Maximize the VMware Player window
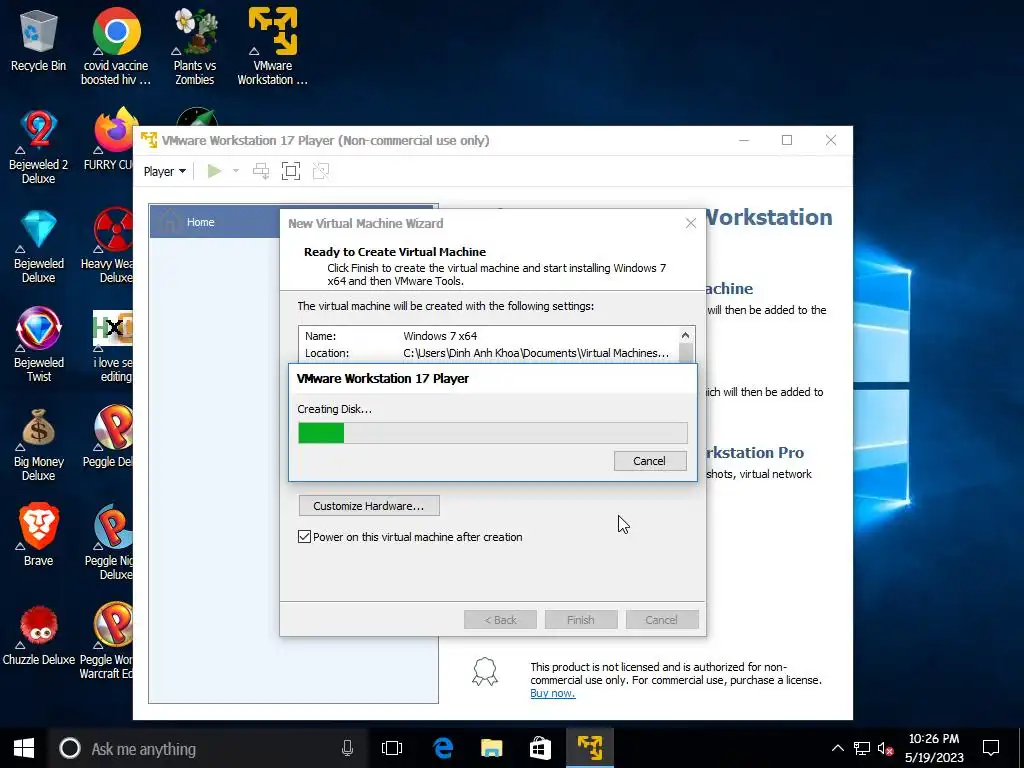Screen dimensions: 1024x768 (787, 140)
